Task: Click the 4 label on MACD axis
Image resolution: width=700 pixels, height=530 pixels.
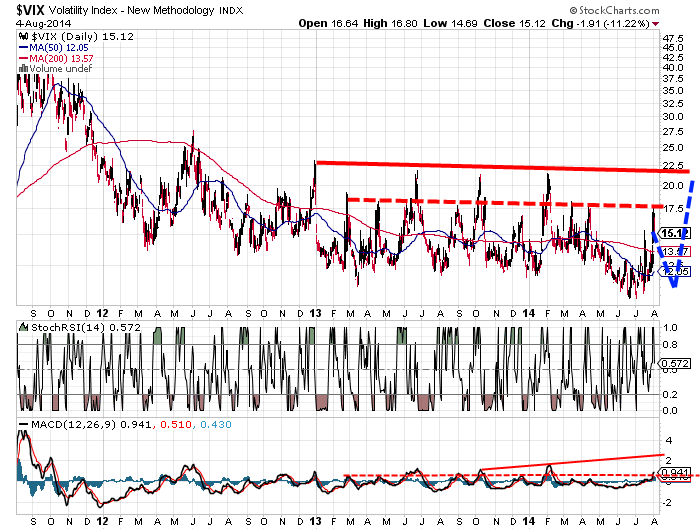Action: point(668,440)
